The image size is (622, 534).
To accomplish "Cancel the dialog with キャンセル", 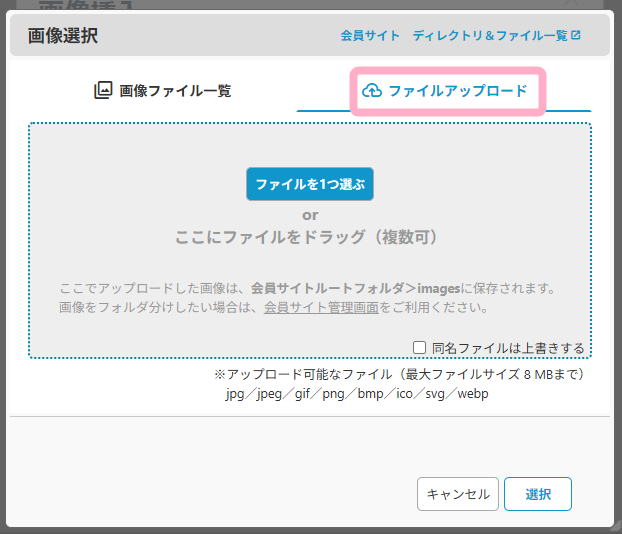I will (457, 494).
